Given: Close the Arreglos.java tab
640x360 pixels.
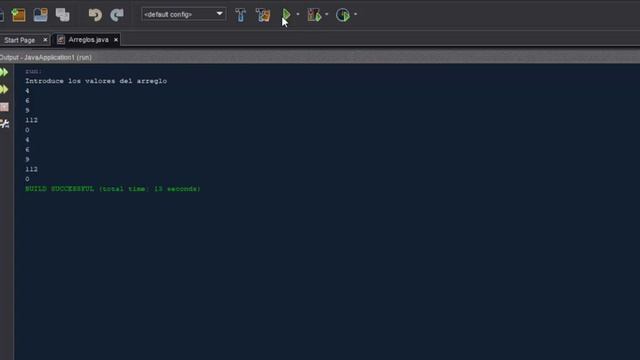Looking at the screenshot, I should click(116, 40).
